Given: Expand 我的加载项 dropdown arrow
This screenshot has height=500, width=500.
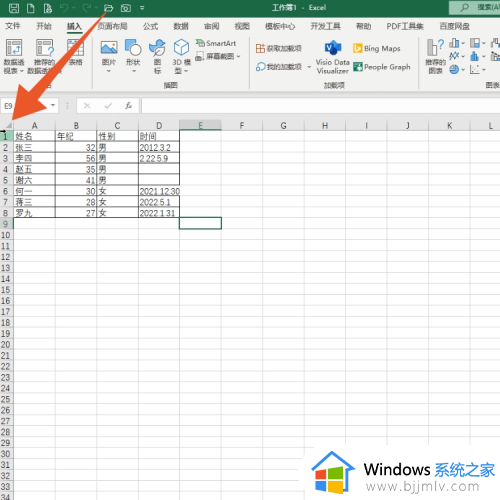Looking at the screenshot, I should pyautogui.click(x=309, y=67).
